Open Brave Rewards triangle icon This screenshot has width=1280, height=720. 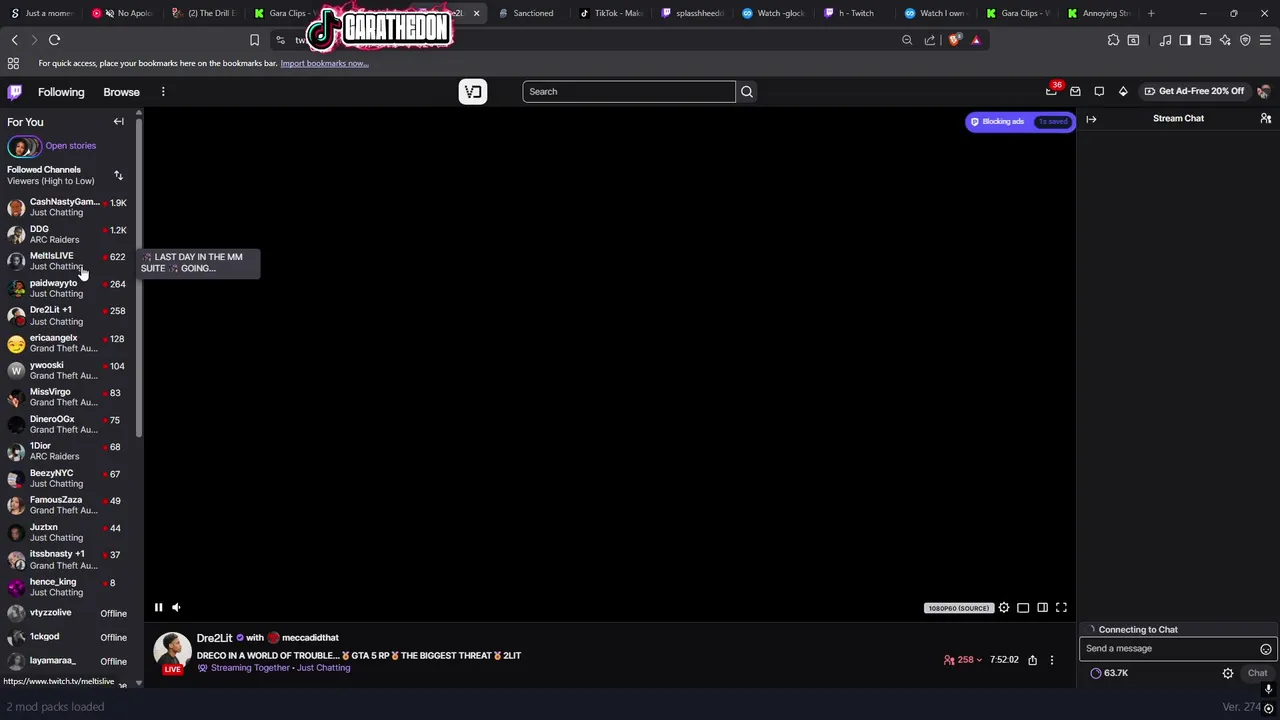click(976, 40)
